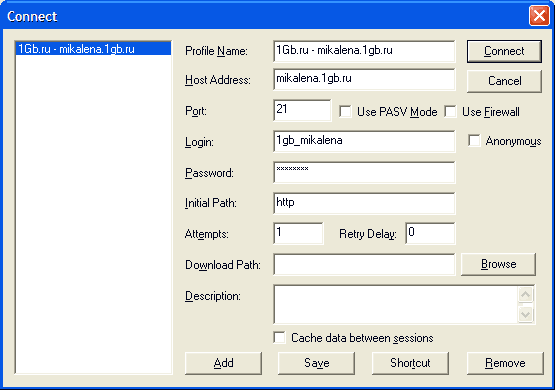This screenshot has height=390, width=555.
Task: Click the Retry Delay field
Action: tap(430, 233)
